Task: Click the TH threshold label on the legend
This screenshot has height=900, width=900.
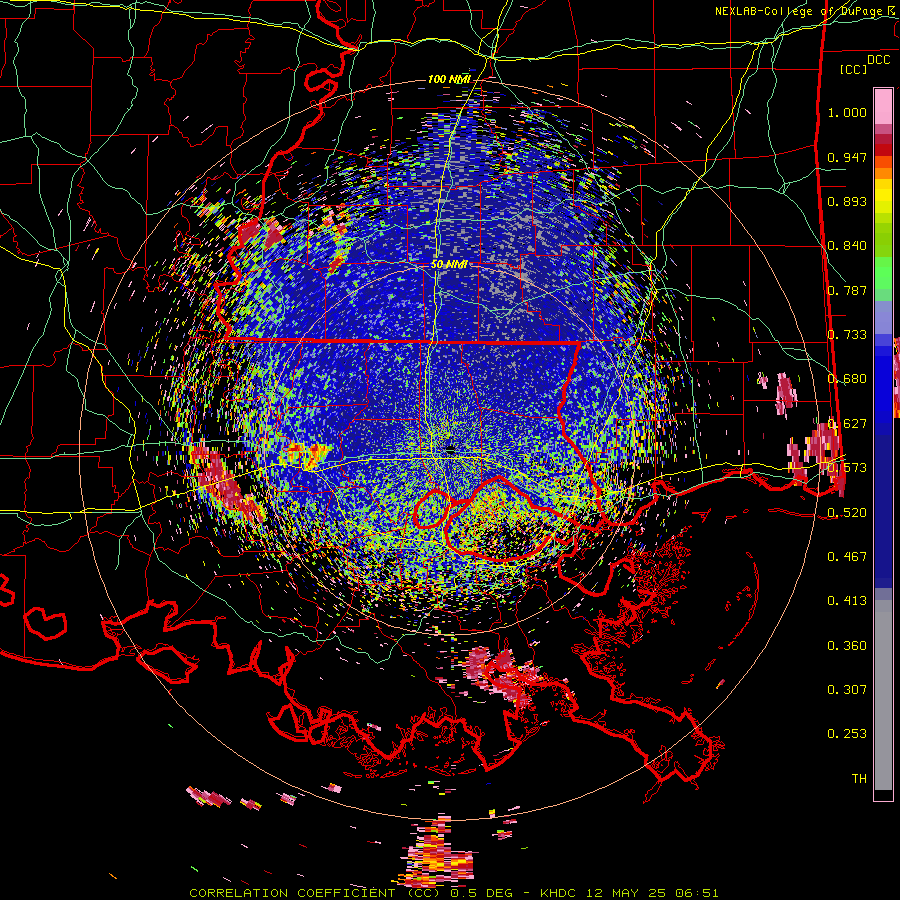Action: 859,778
